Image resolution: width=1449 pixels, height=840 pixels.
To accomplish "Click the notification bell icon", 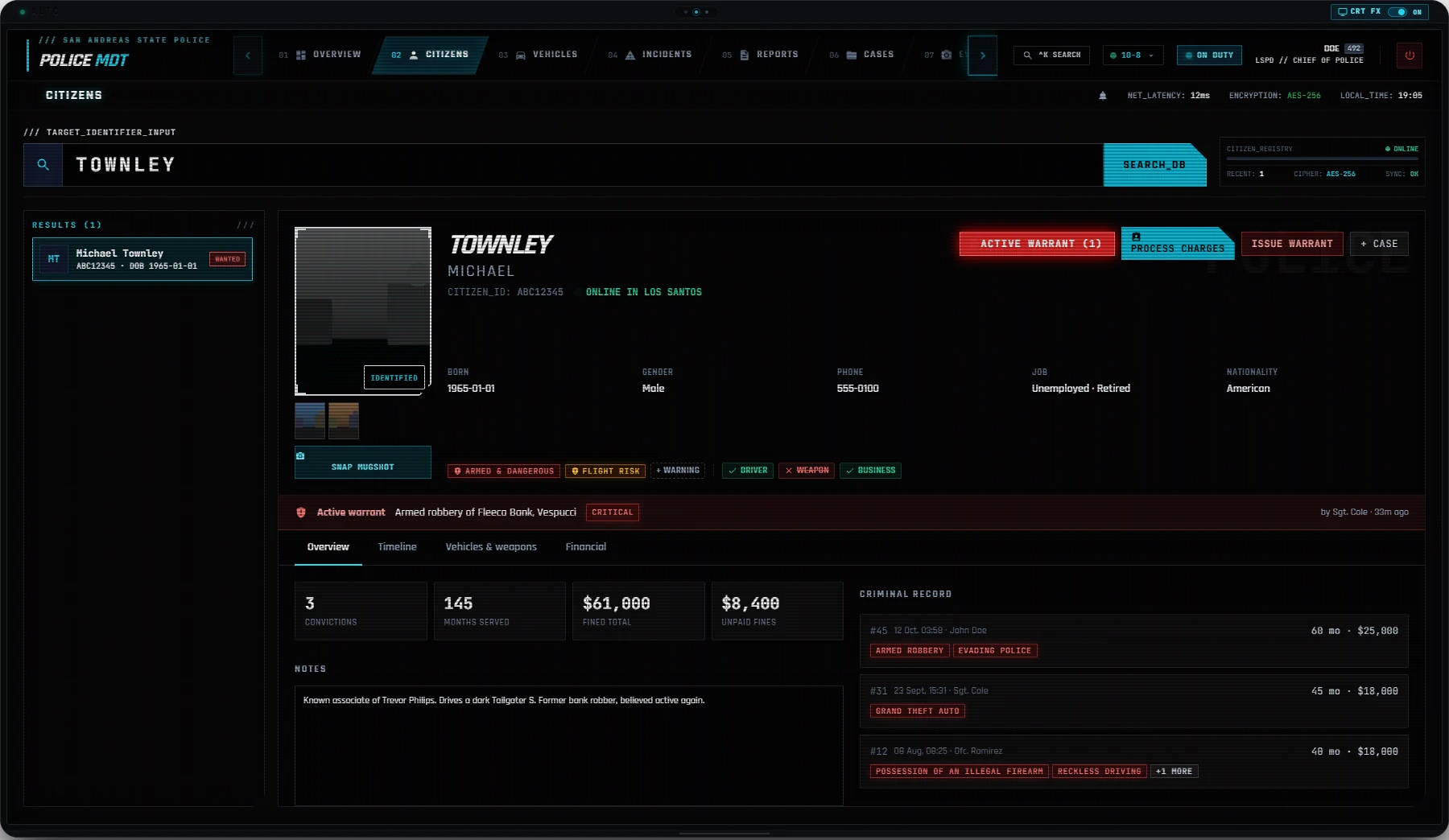I will tap(1103, 96).
